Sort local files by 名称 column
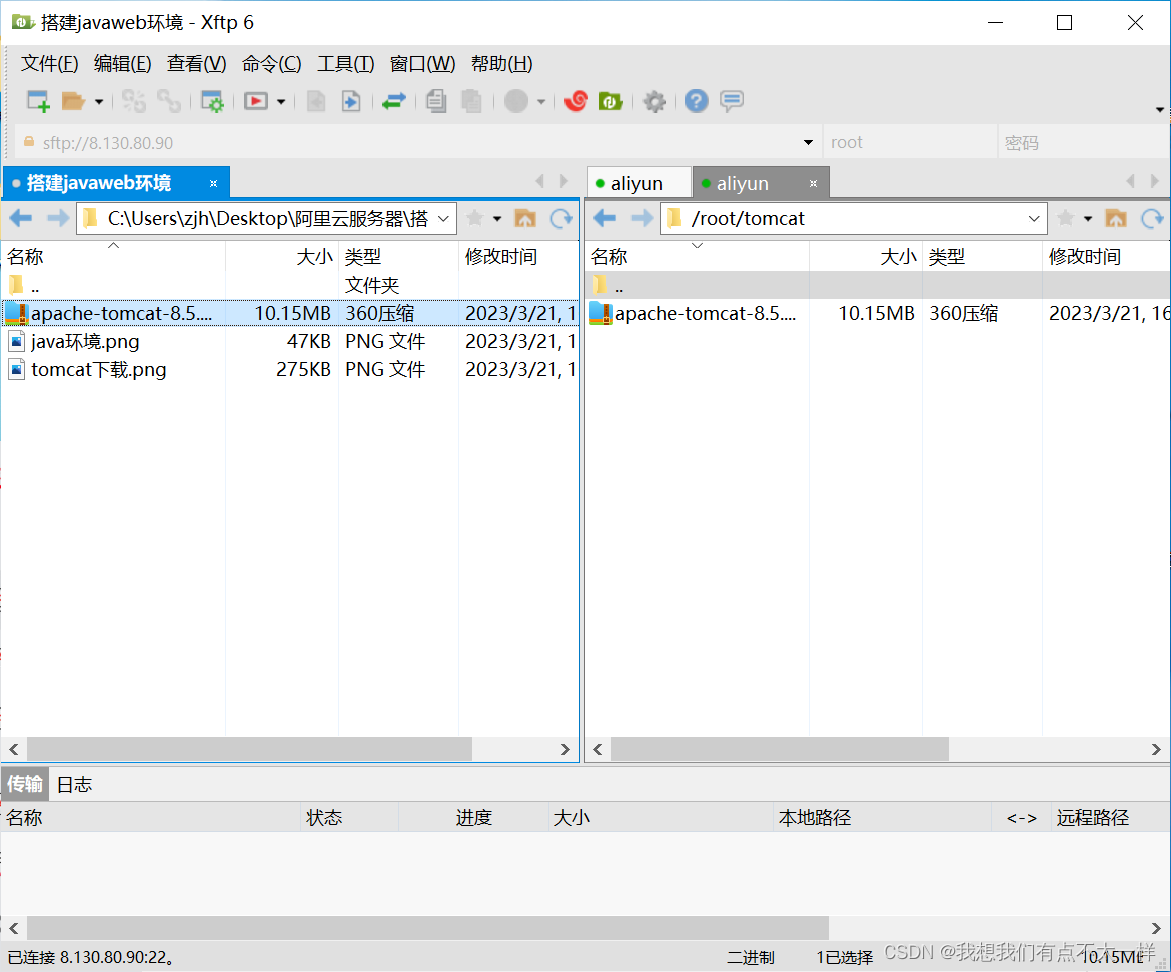This screenshot has height=972, width=1171. click(114, 257)
